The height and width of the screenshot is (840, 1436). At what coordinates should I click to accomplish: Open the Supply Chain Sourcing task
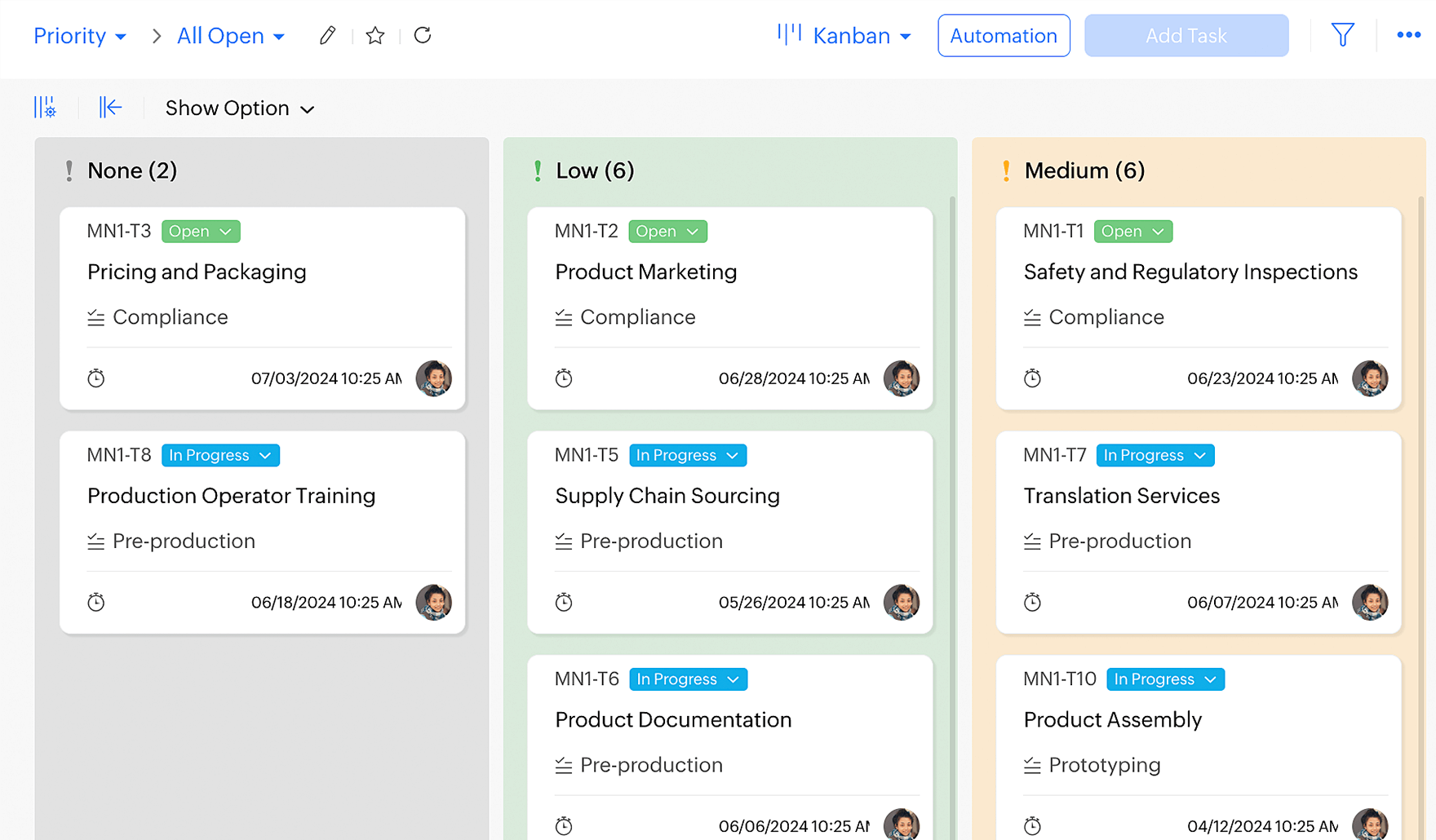pos(667,496)
